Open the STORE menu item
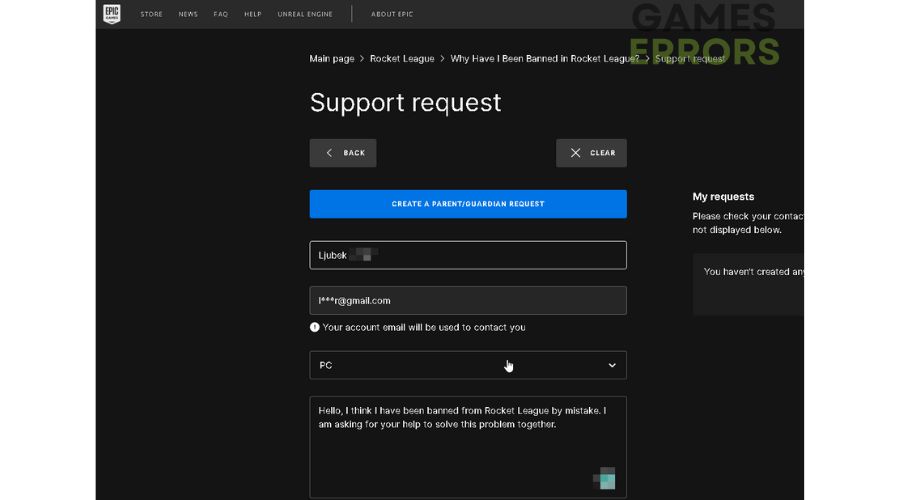The image size is (900, 500). [152, 14]
